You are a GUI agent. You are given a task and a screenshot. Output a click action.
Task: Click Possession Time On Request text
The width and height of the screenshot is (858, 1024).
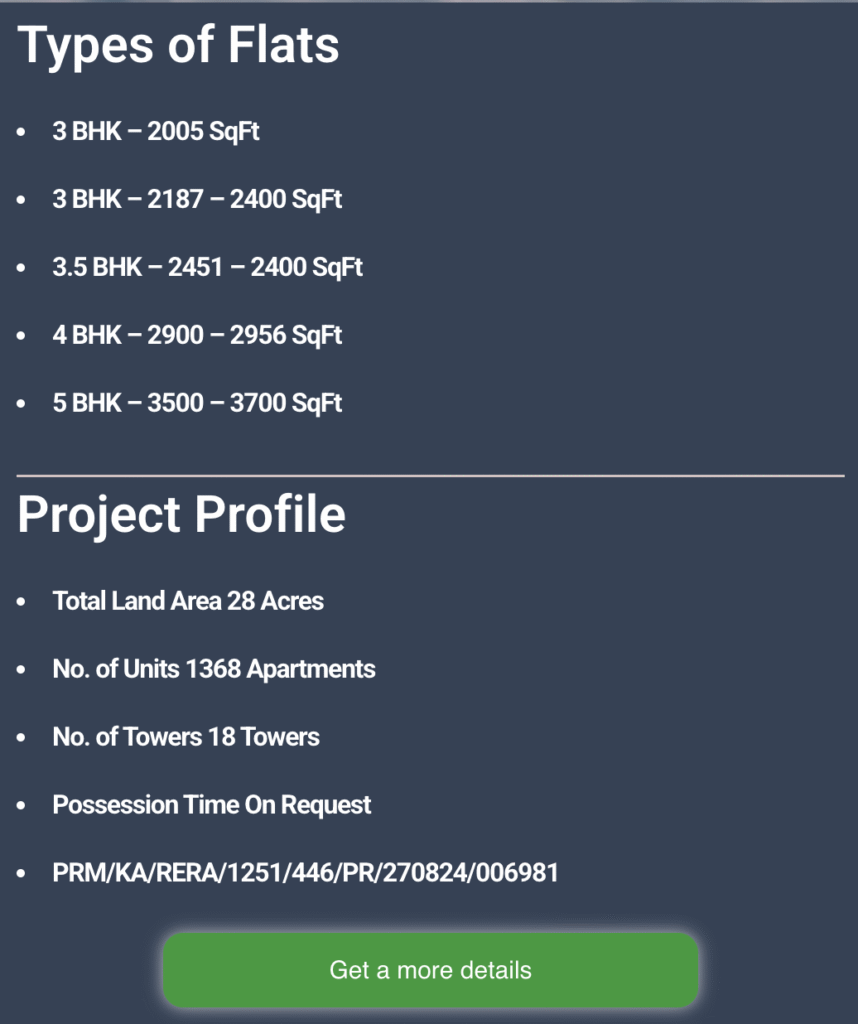coord(212,805)
